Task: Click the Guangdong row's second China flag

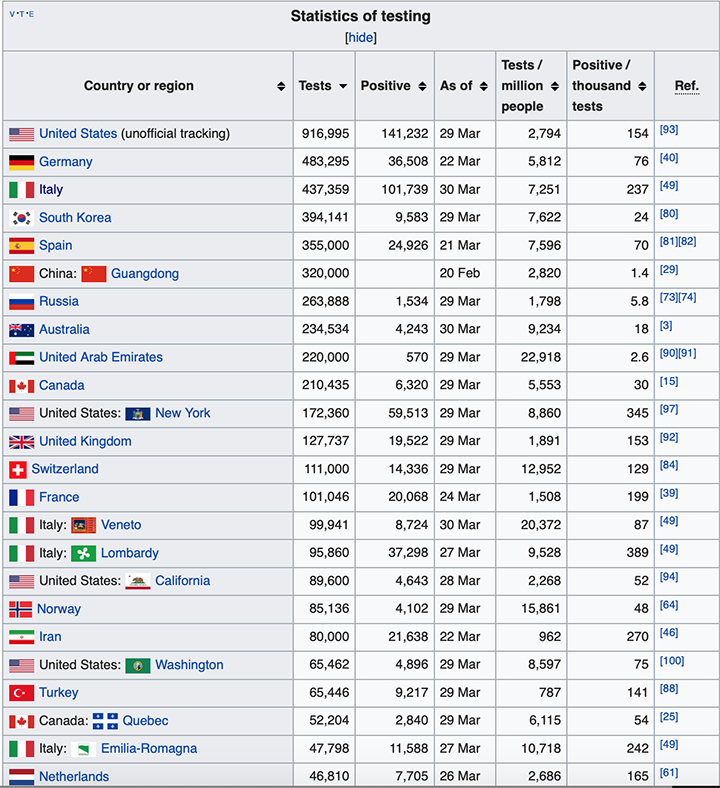Action: pos(93,274)
